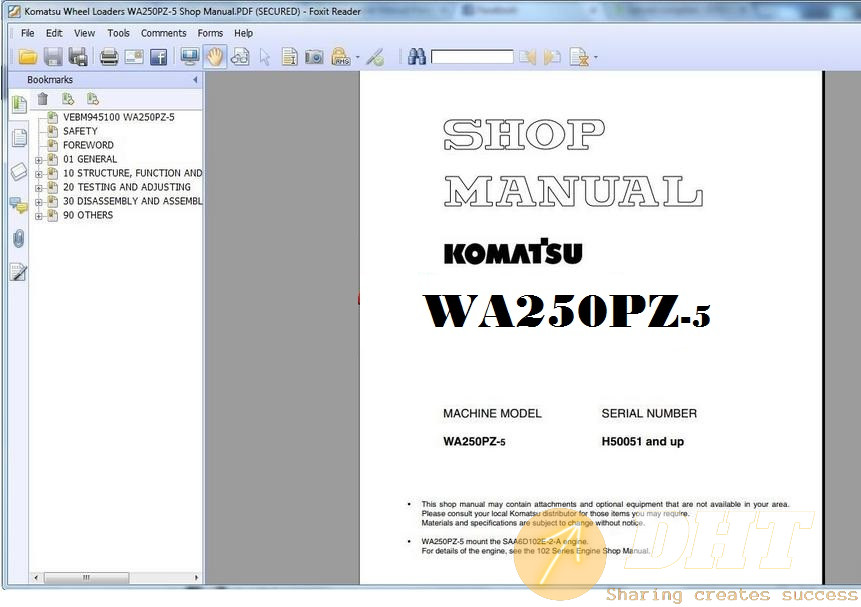Select the 20 TESTING AND ADJUSTING label
Image resolution: width=861 pixels, height=607 pixels.
point(127,187)
